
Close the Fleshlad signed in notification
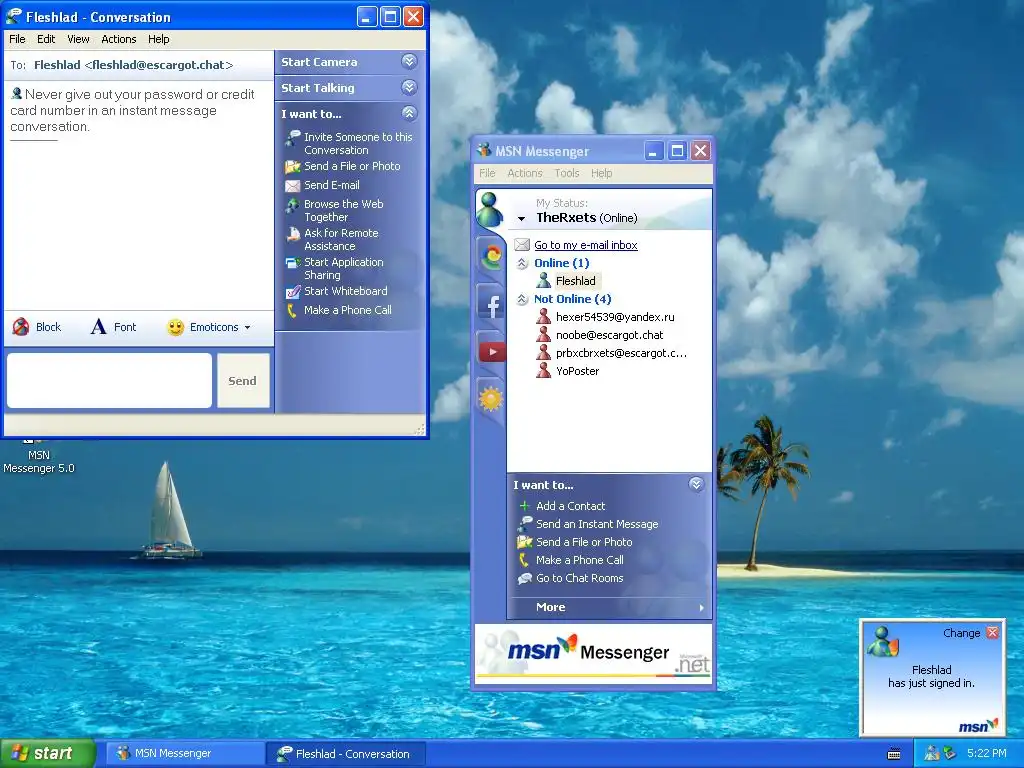coord(993,632)
